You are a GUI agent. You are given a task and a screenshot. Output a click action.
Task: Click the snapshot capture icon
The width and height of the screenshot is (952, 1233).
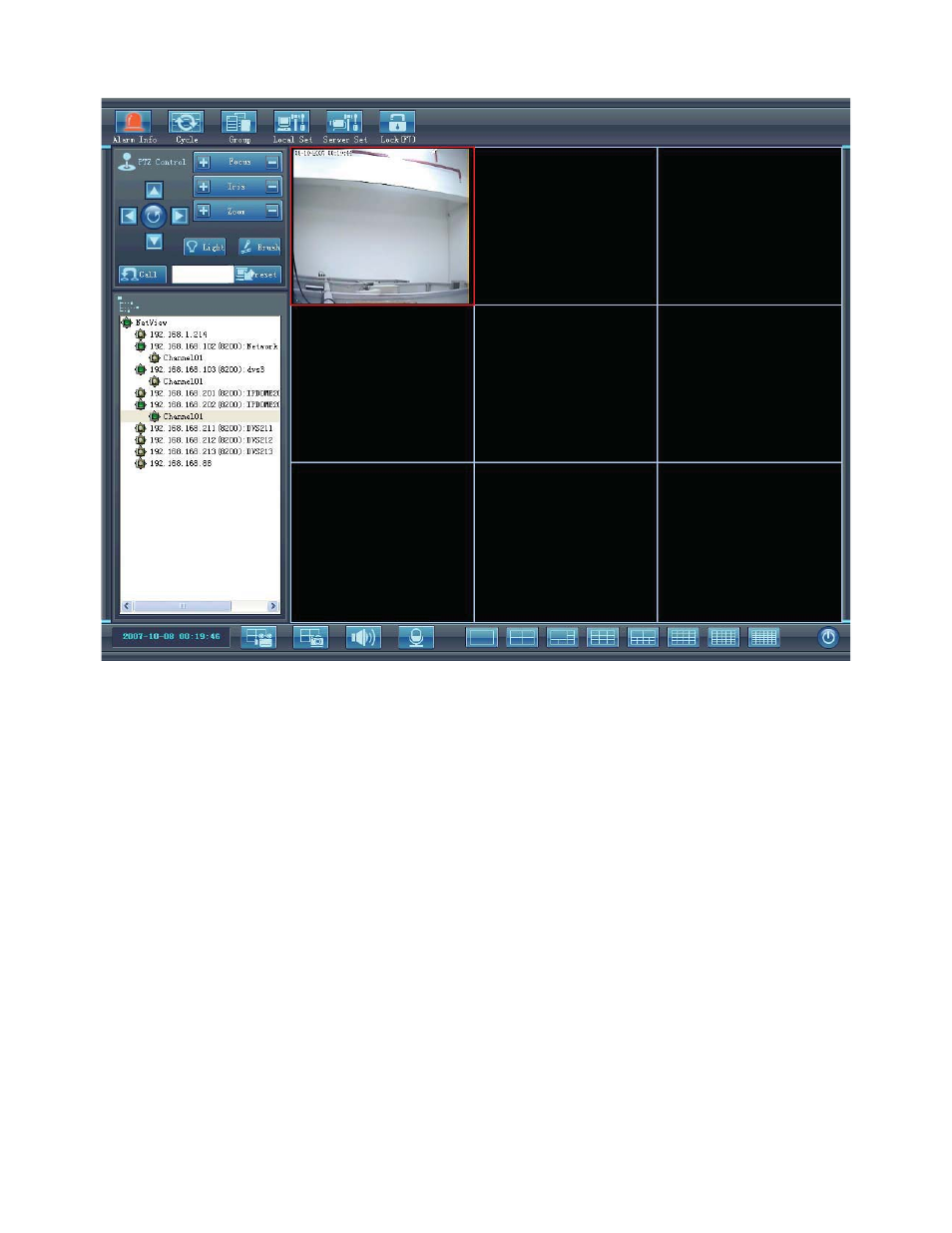point(311,637)
